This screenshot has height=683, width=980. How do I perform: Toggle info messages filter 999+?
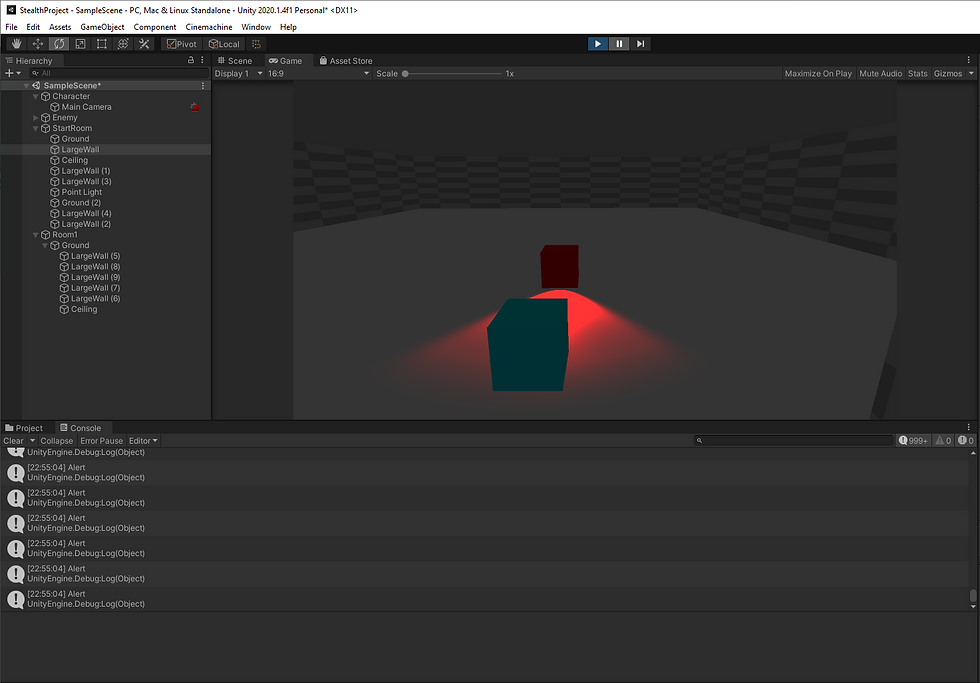pyautogui.click(x=913, y=441)
